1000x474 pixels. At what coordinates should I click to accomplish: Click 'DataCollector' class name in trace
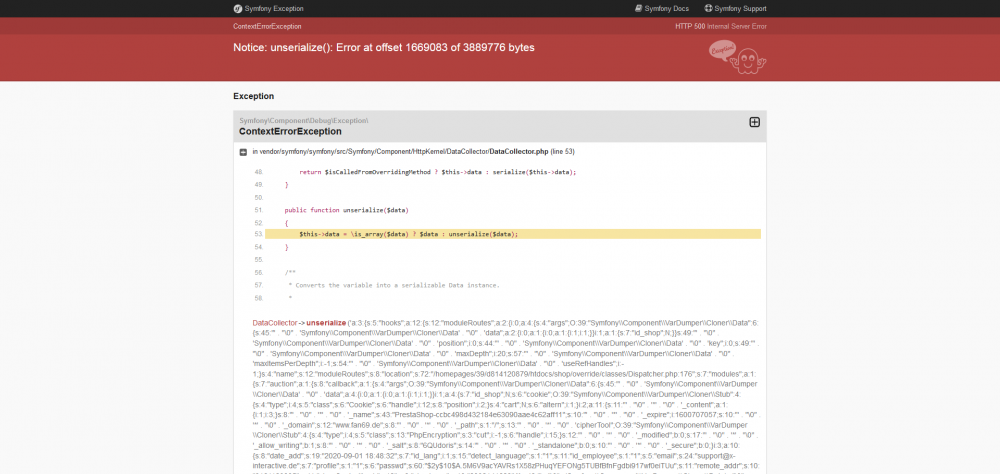coord(275,323)
